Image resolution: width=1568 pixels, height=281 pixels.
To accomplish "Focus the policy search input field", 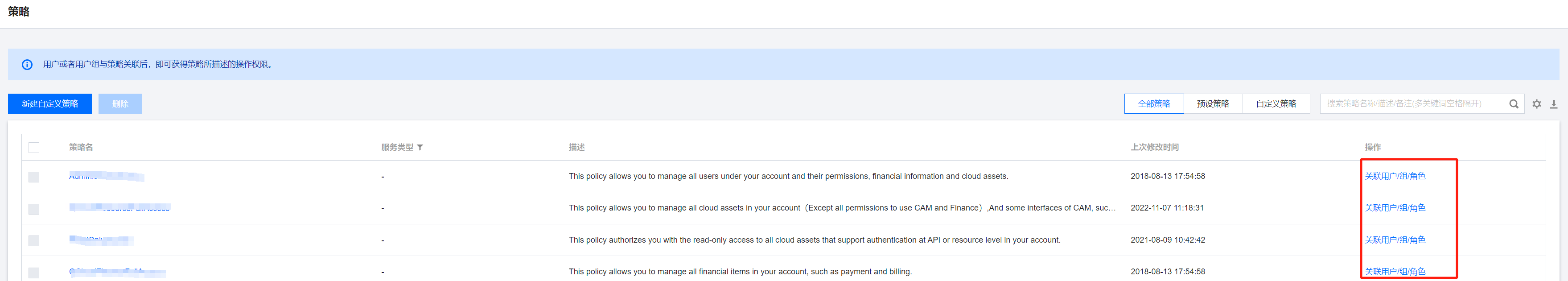I will (x=1412, y=104).
